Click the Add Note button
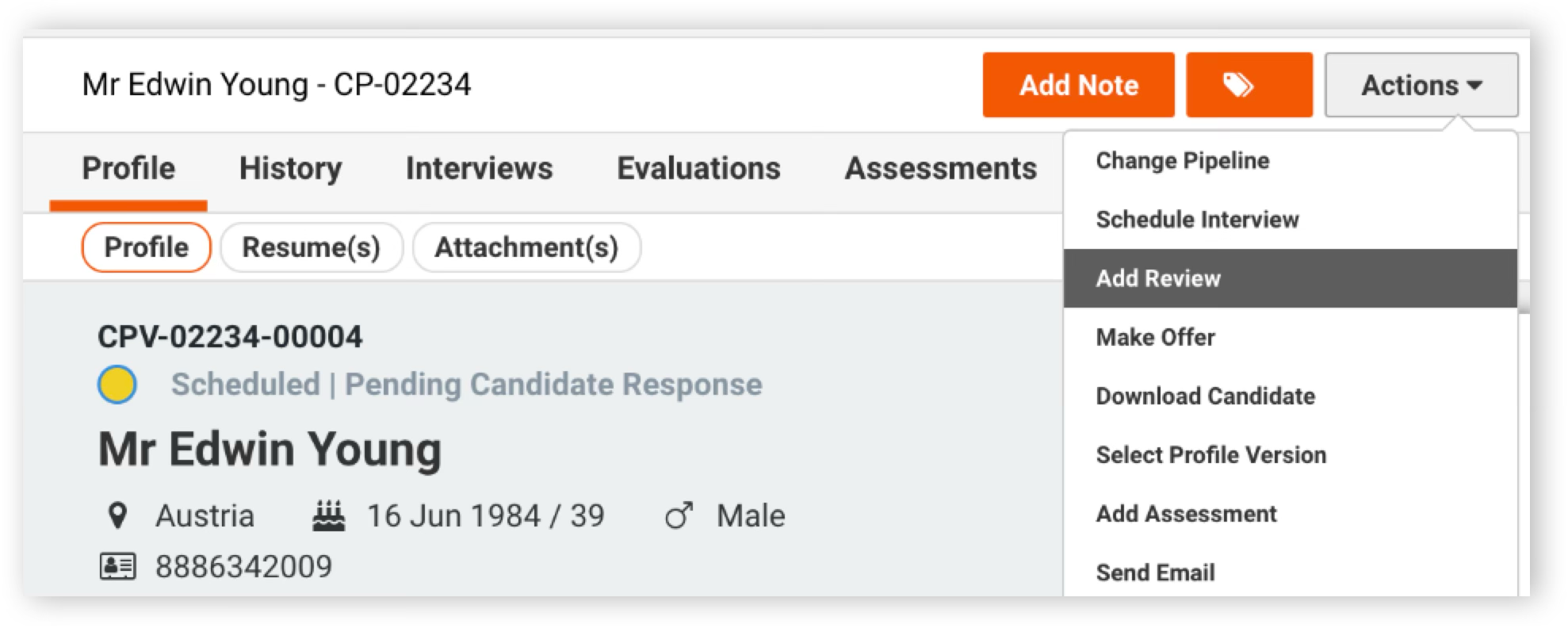 click(x=1078, y=85)
